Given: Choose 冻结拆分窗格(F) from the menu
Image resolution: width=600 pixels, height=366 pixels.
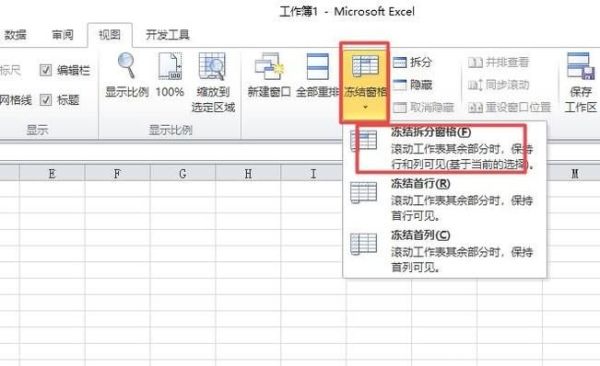Looking at the screenshot, I should tap(445, 148).
